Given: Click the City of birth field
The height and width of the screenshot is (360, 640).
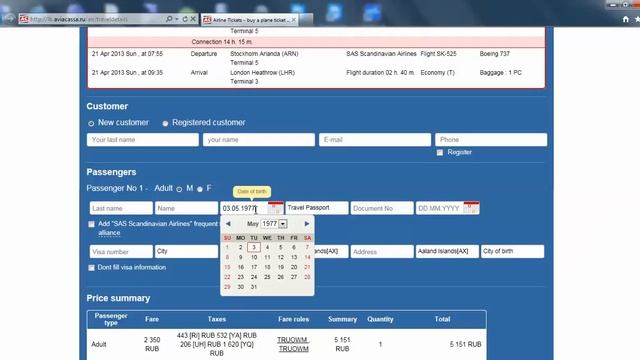Looking at the screenshot, I should click(x=513, y=251).
